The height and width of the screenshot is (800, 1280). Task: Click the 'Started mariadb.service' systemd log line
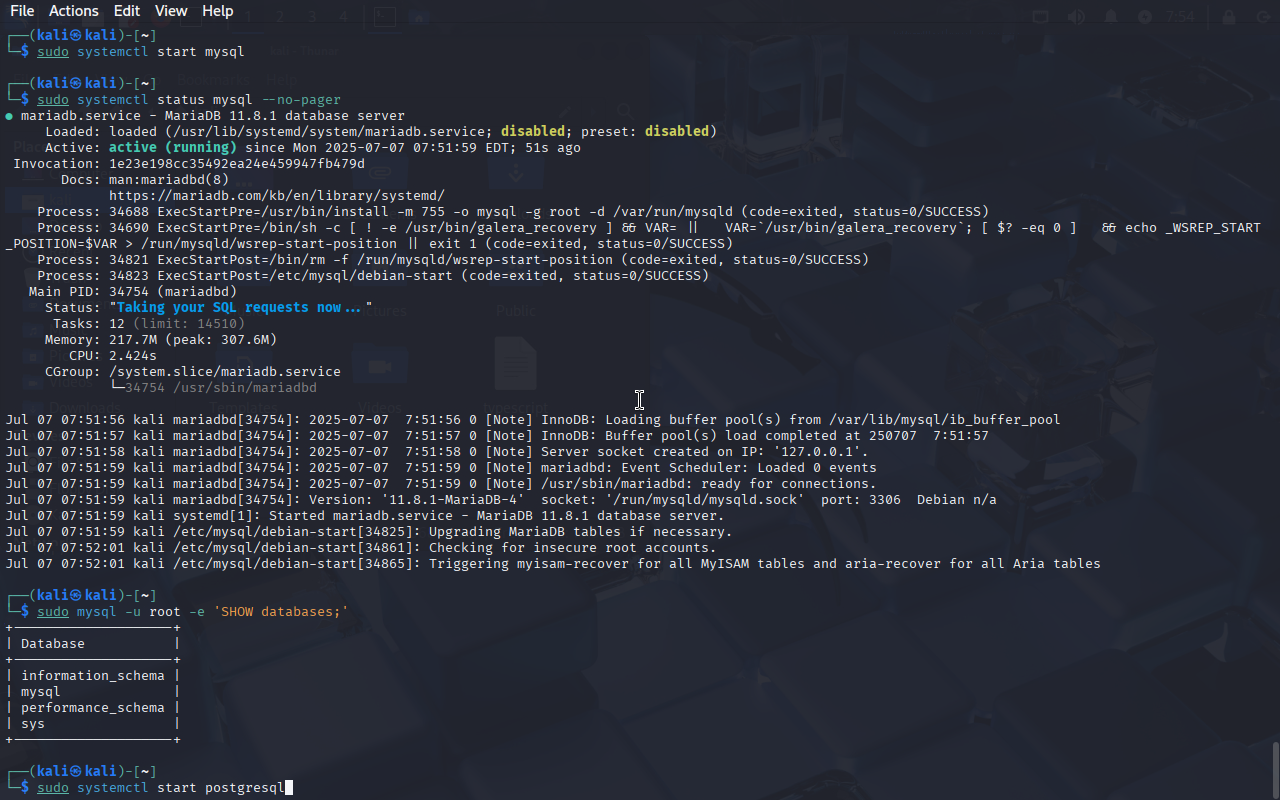pyautogui.click(x=364, y=516)
